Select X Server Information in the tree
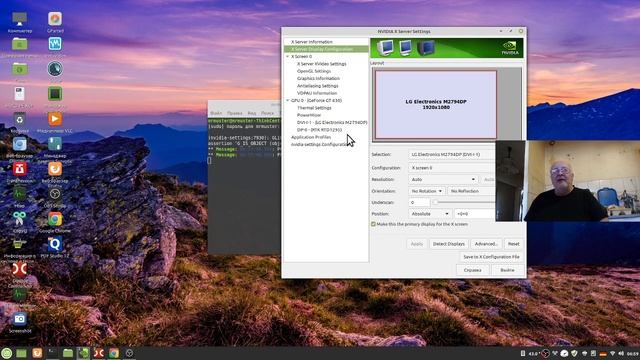The height and width of the screenshot is (360, 640). pyautogui.click(x=311, y=42)
